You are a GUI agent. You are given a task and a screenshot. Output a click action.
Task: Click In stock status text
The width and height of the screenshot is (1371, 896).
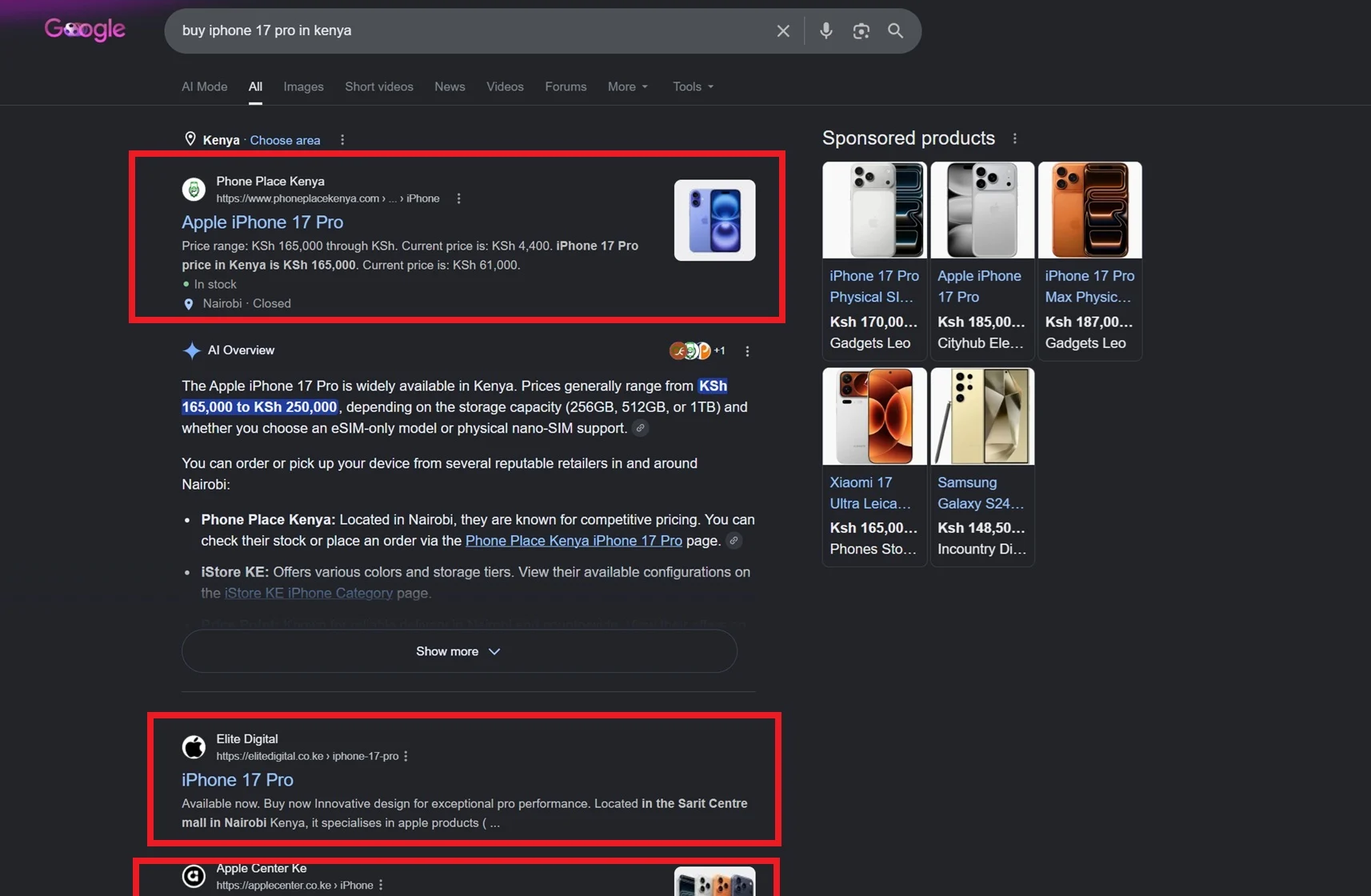tap(215, 285)
